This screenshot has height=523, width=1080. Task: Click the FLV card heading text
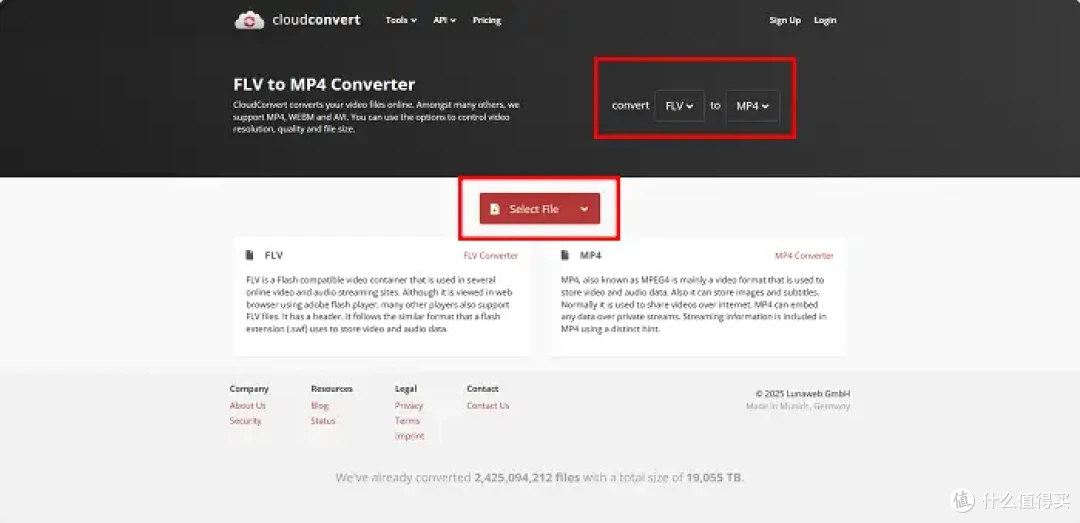click(x=273, y=256)
